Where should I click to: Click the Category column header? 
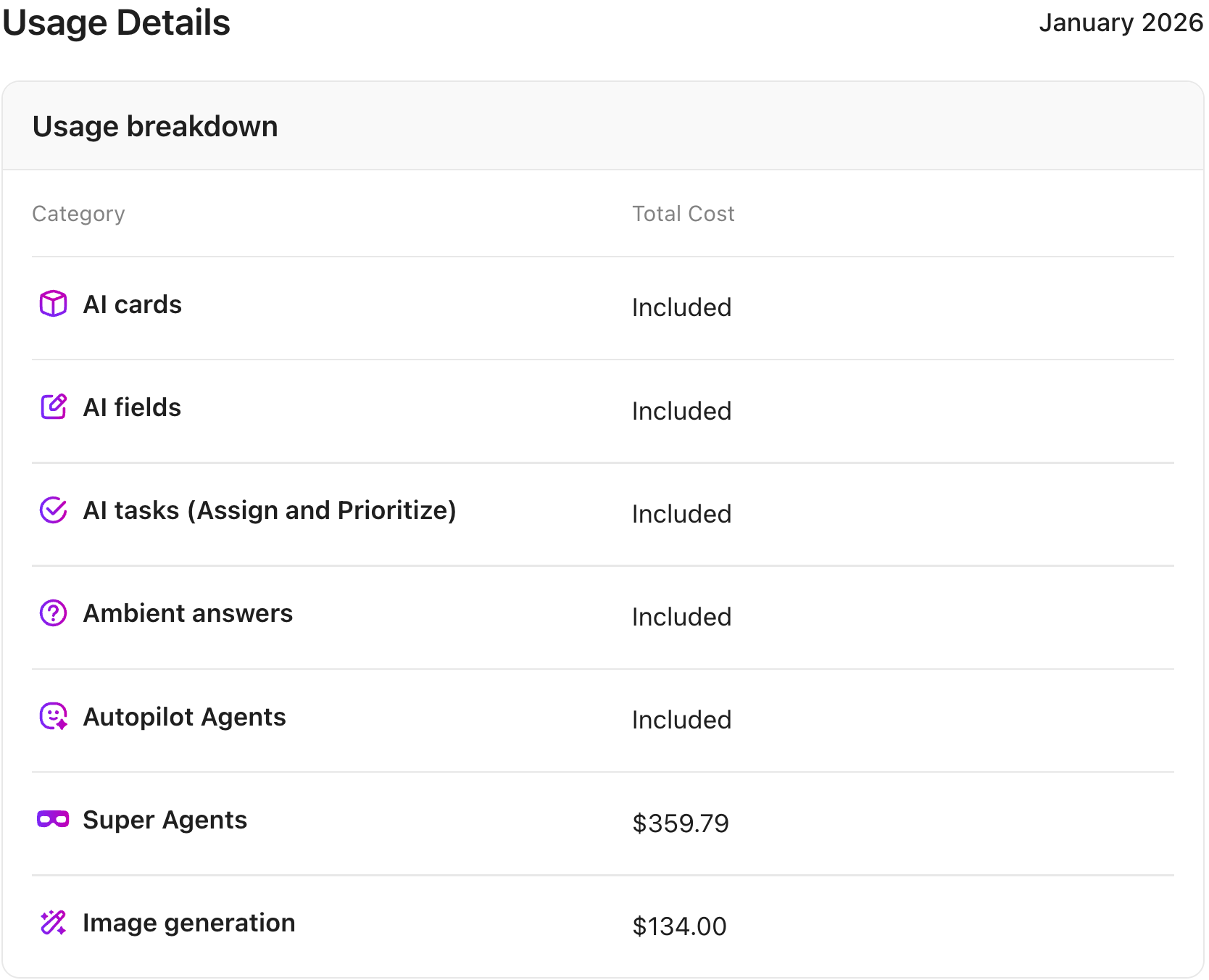coord(78,213)
